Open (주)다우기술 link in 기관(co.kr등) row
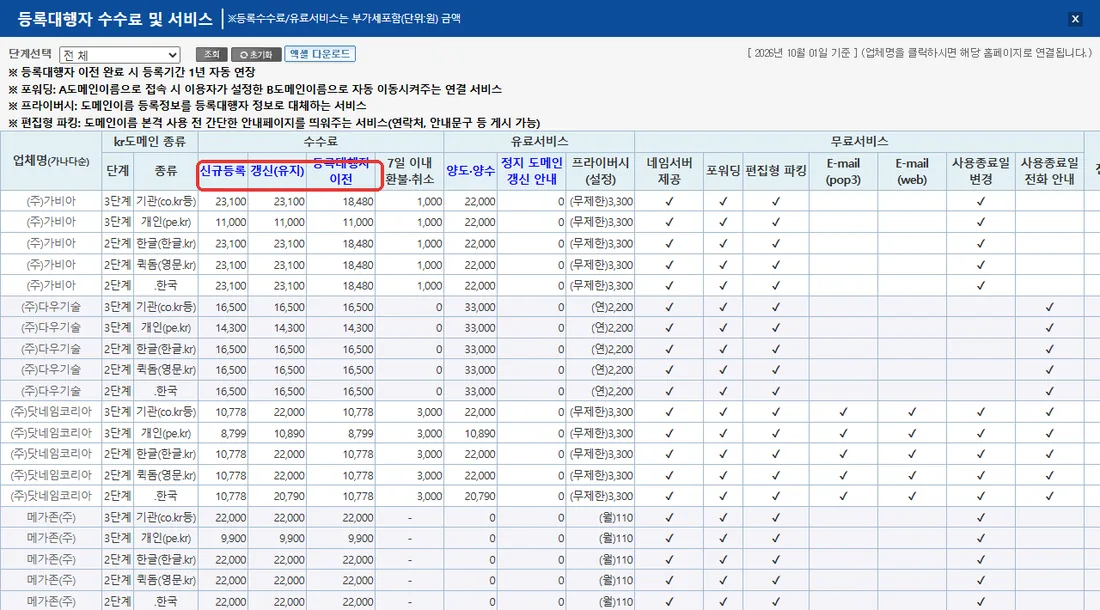Screen dimensions: 1100x610 click(51, 306)
